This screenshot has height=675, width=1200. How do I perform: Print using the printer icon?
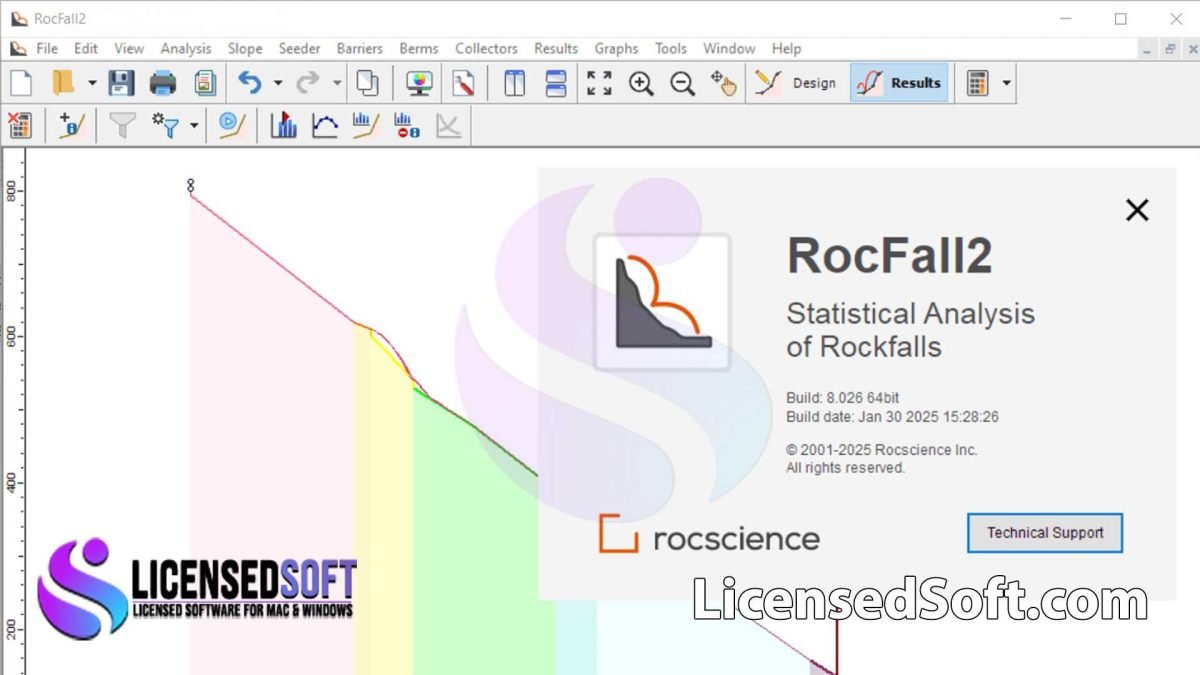pos(163,83)
